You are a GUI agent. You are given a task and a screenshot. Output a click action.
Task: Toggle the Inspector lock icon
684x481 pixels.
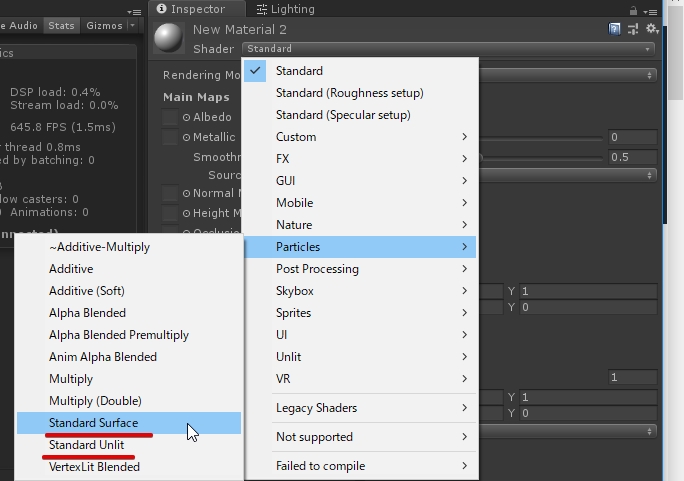pos(633,11)
